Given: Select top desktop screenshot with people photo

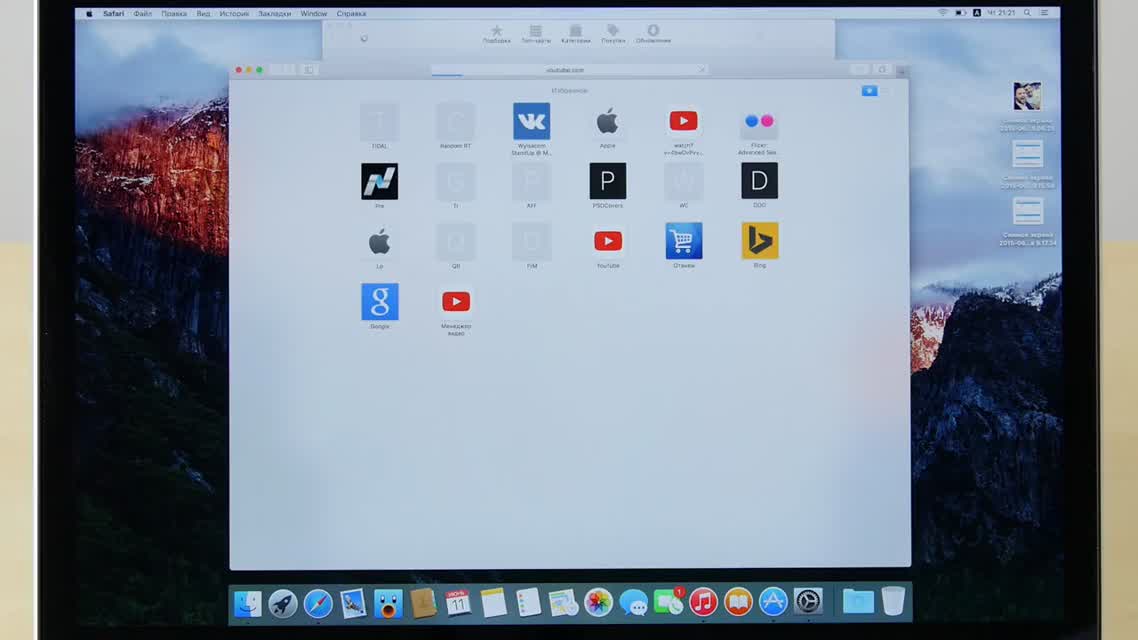Looking at the screenshot, I should [1027, 97].
